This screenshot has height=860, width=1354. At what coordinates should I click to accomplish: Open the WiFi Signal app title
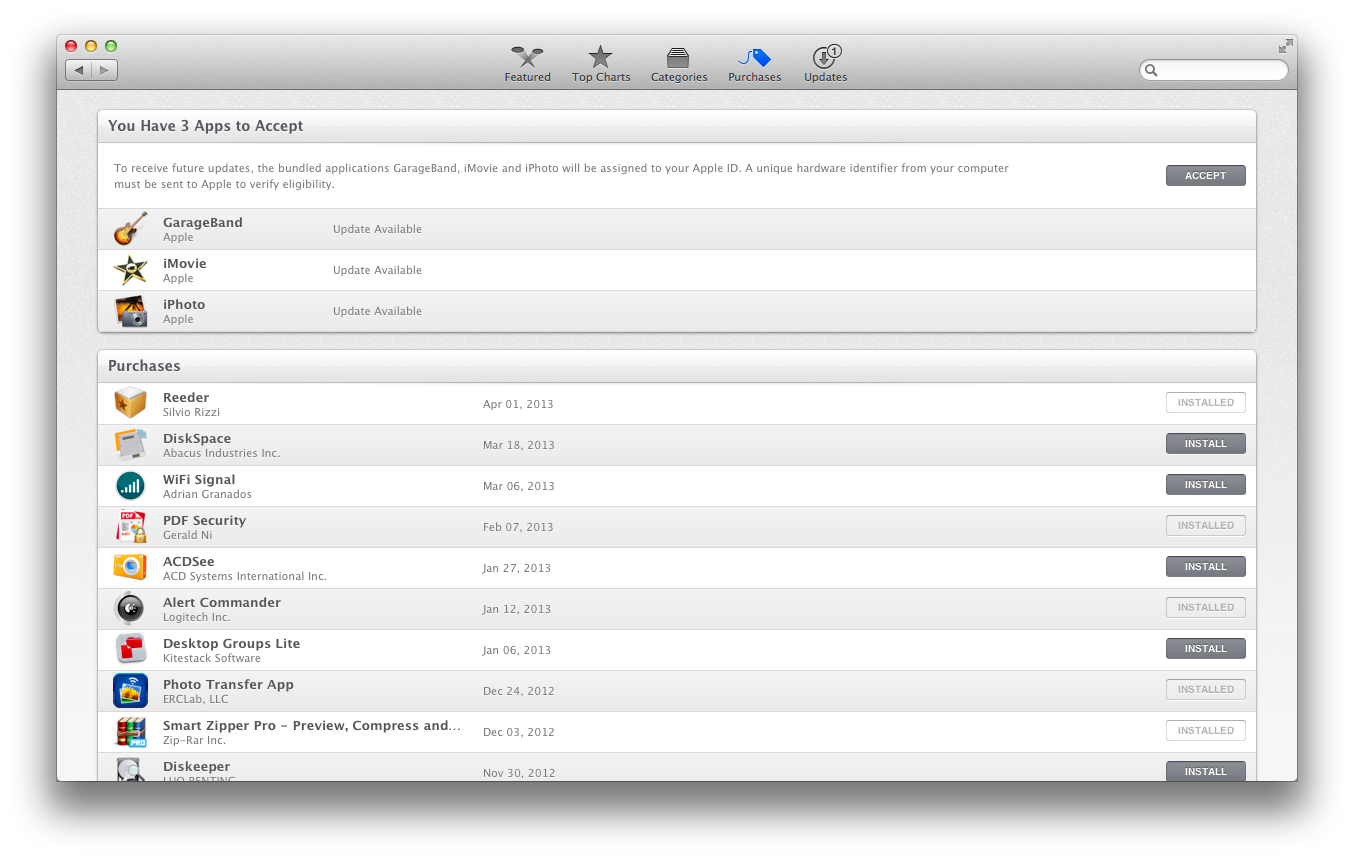tap(199, 479)
